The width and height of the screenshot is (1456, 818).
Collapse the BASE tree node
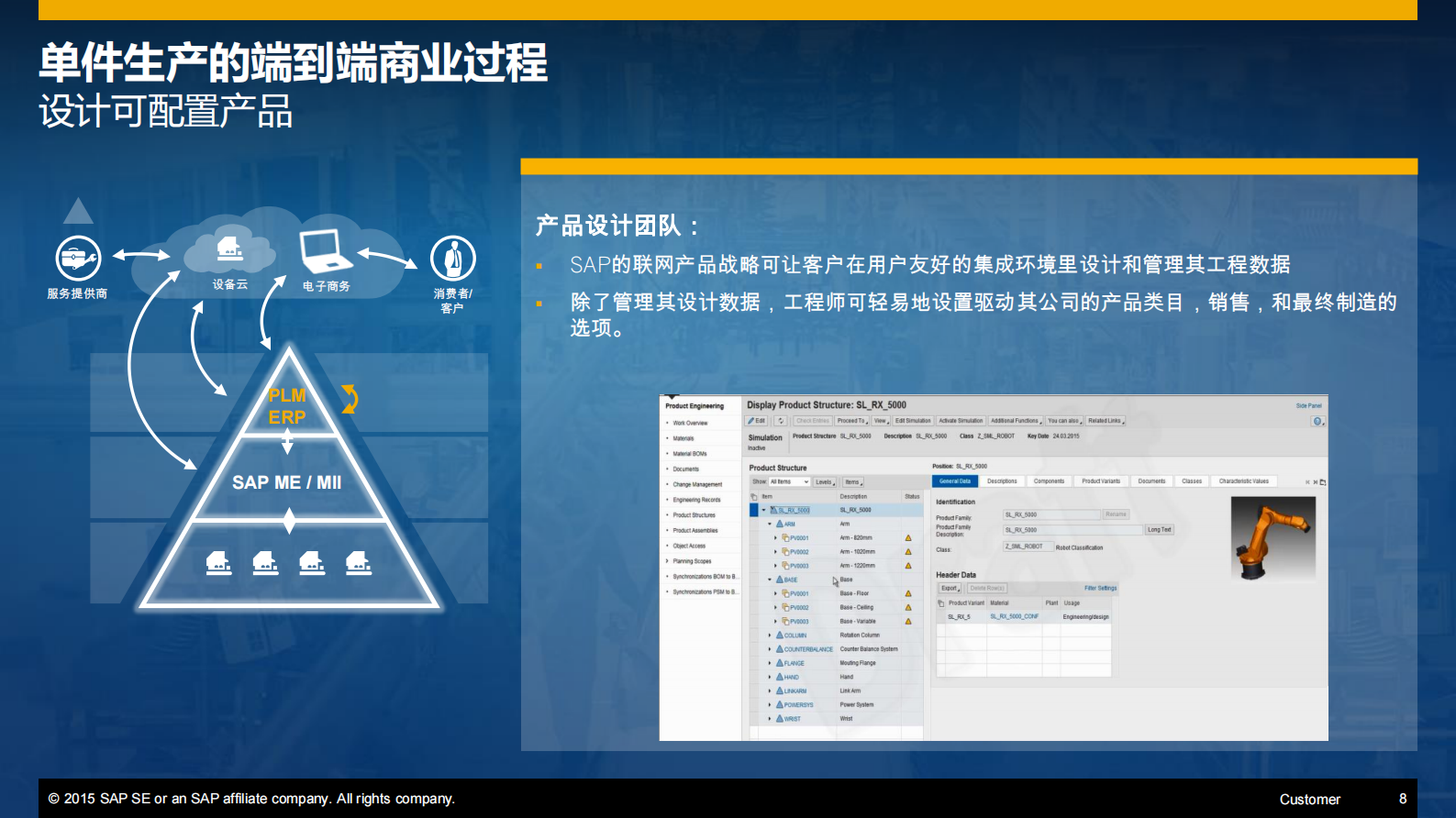(x=770, y=580)
